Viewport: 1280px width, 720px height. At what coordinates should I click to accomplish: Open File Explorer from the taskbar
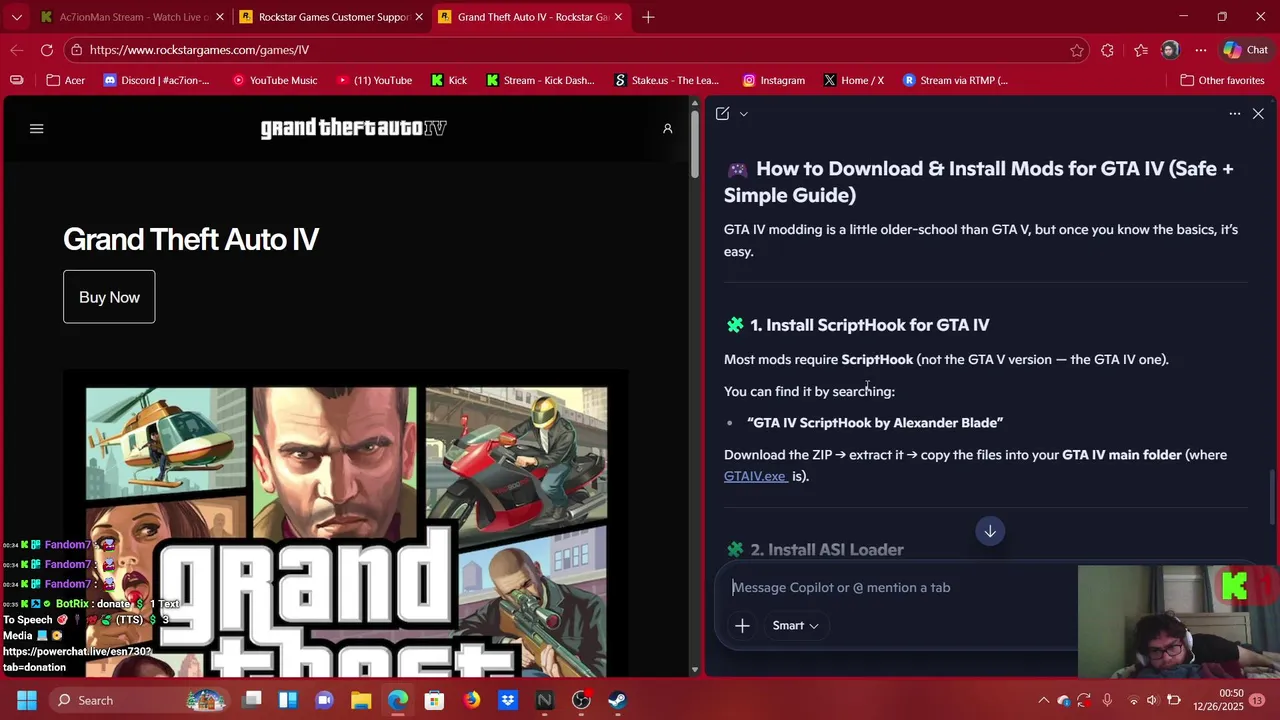(x=361, y=700)
